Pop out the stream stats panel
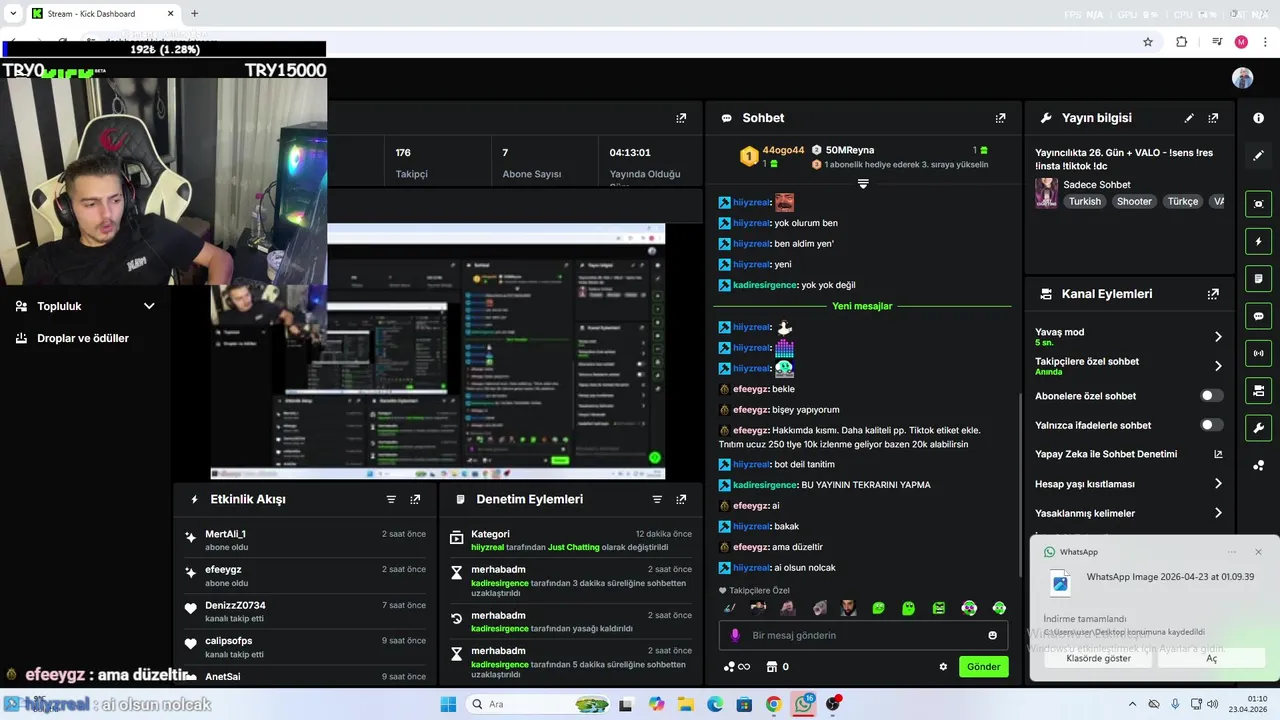Image resolution: width=1280 pixels, height=720 pixels. [681, 118]
